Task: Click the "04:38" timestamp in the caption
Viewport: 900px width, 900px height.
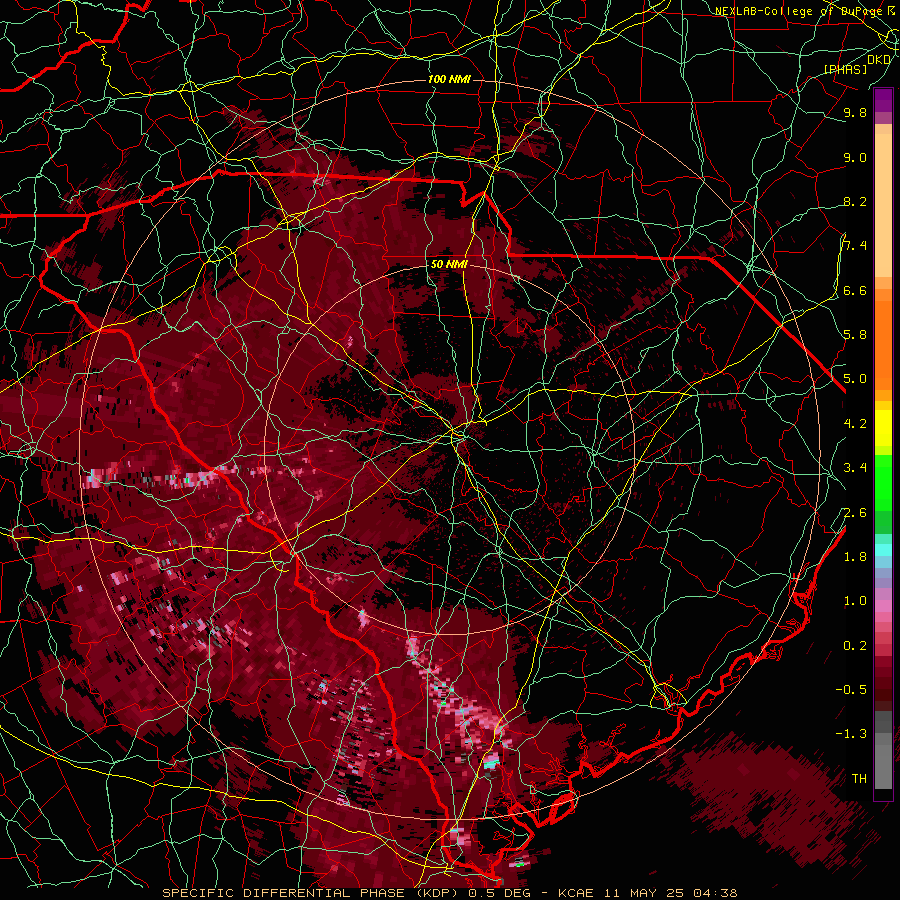Action: click(x=715, y=893)
